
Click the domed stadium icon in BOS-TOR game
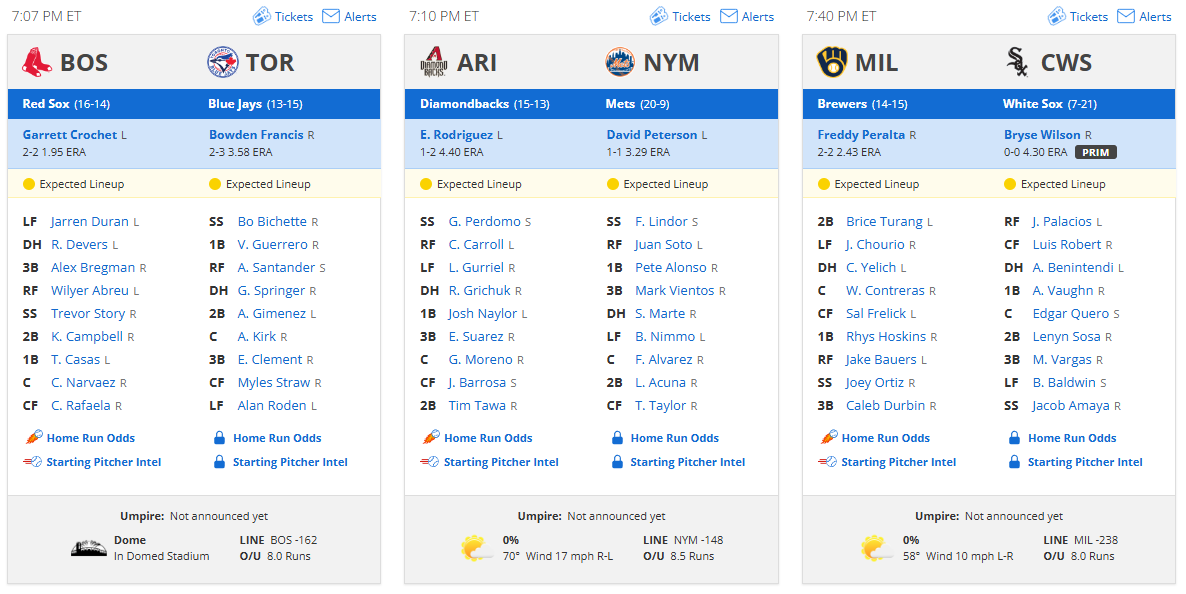point(88,548)
